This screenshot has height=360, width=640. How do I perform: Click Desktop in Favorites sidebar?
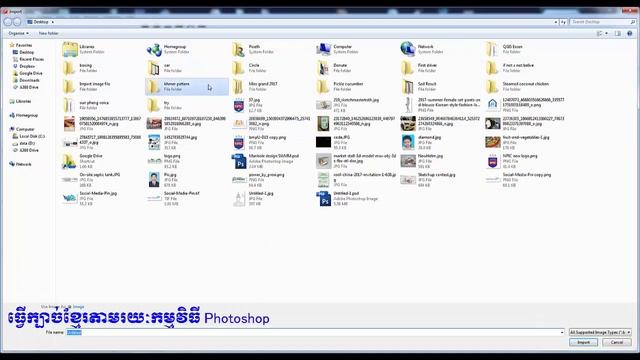tap(27, 52)
